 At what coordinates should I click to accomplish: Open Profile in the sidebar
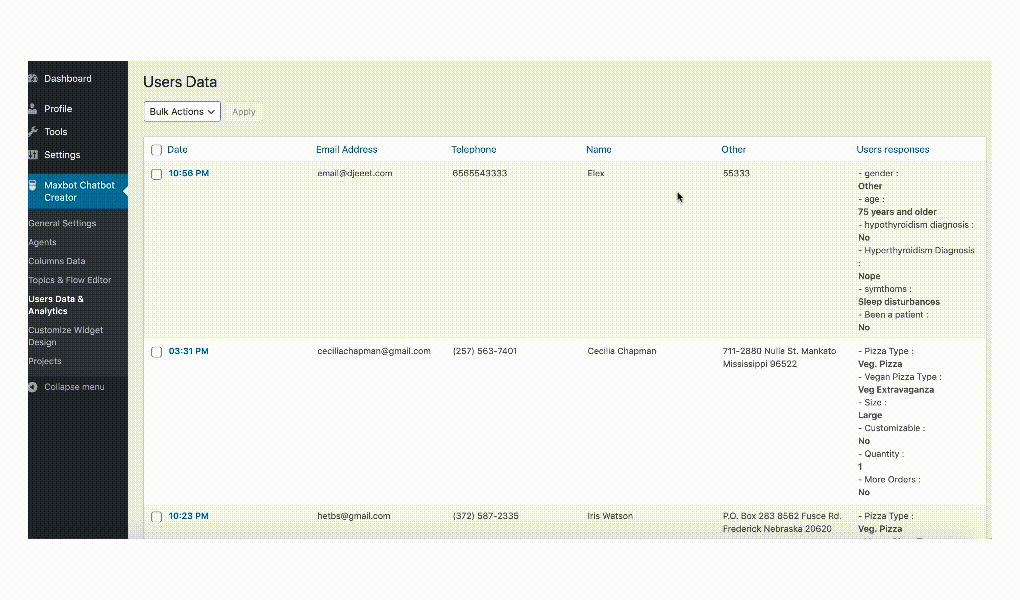[x=58, y=109]
